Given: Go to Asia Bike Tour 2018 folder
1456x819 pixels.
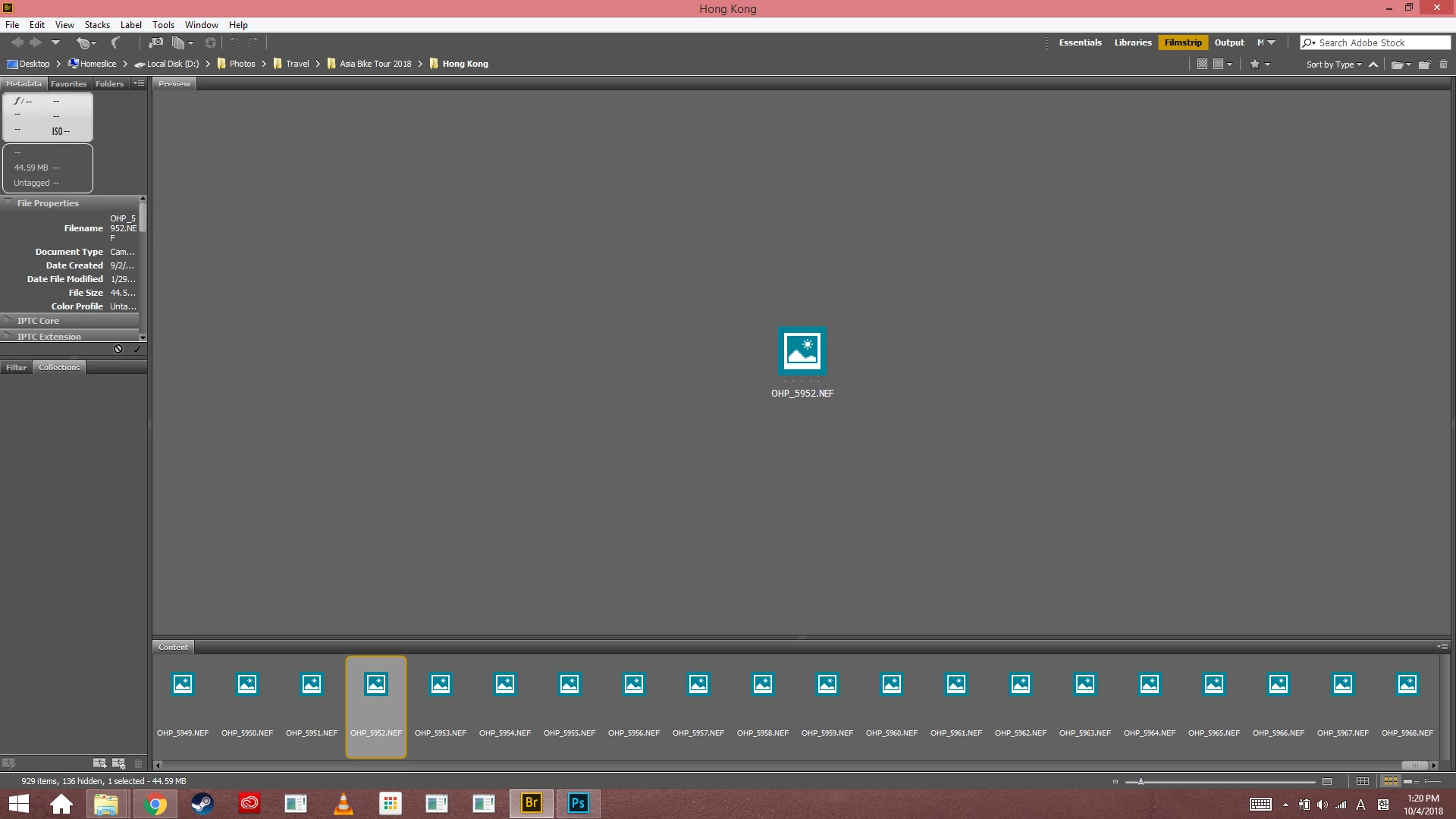Looking at the screenshot, I should (x=369, y=64).
